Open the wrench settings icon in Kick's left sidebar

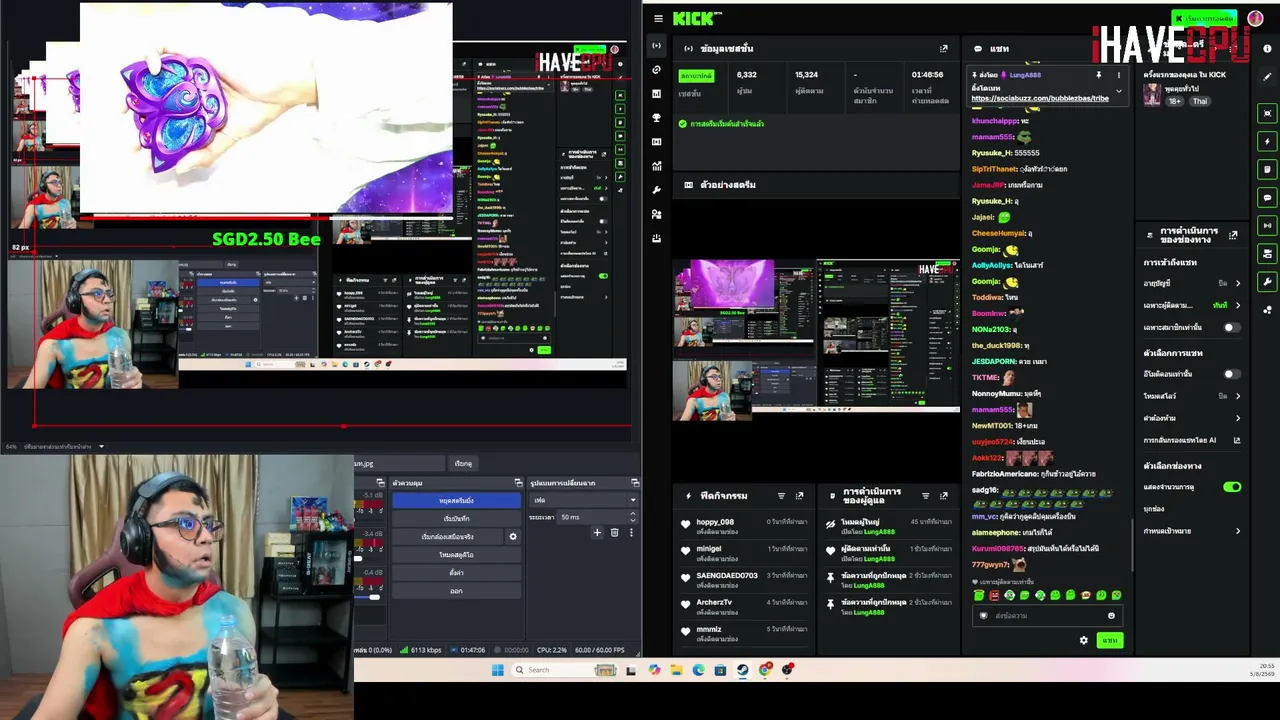click(656, 190)
